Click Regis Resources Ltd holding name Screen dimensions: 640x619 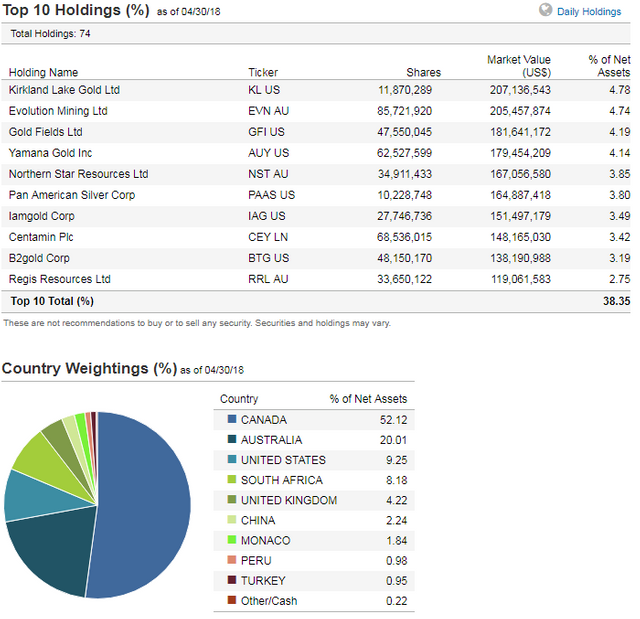click(60, 279)
